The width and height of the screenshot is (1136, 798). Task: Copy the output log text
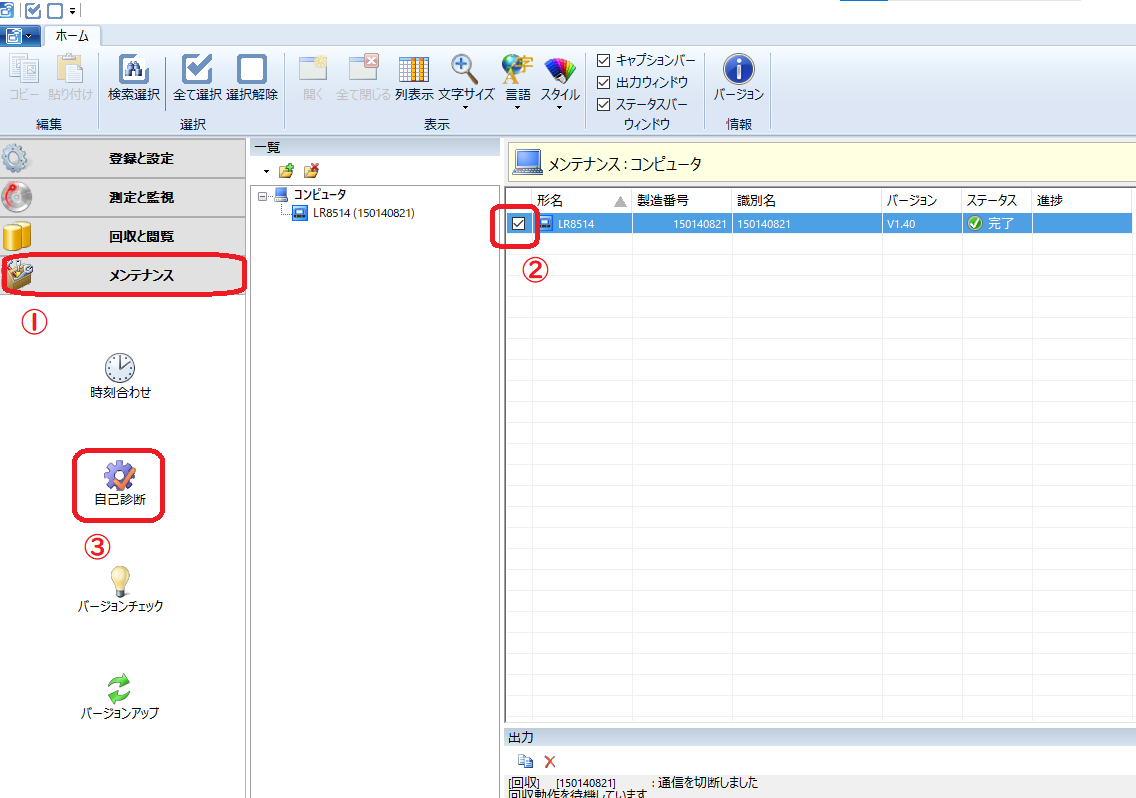click(524, 760)
